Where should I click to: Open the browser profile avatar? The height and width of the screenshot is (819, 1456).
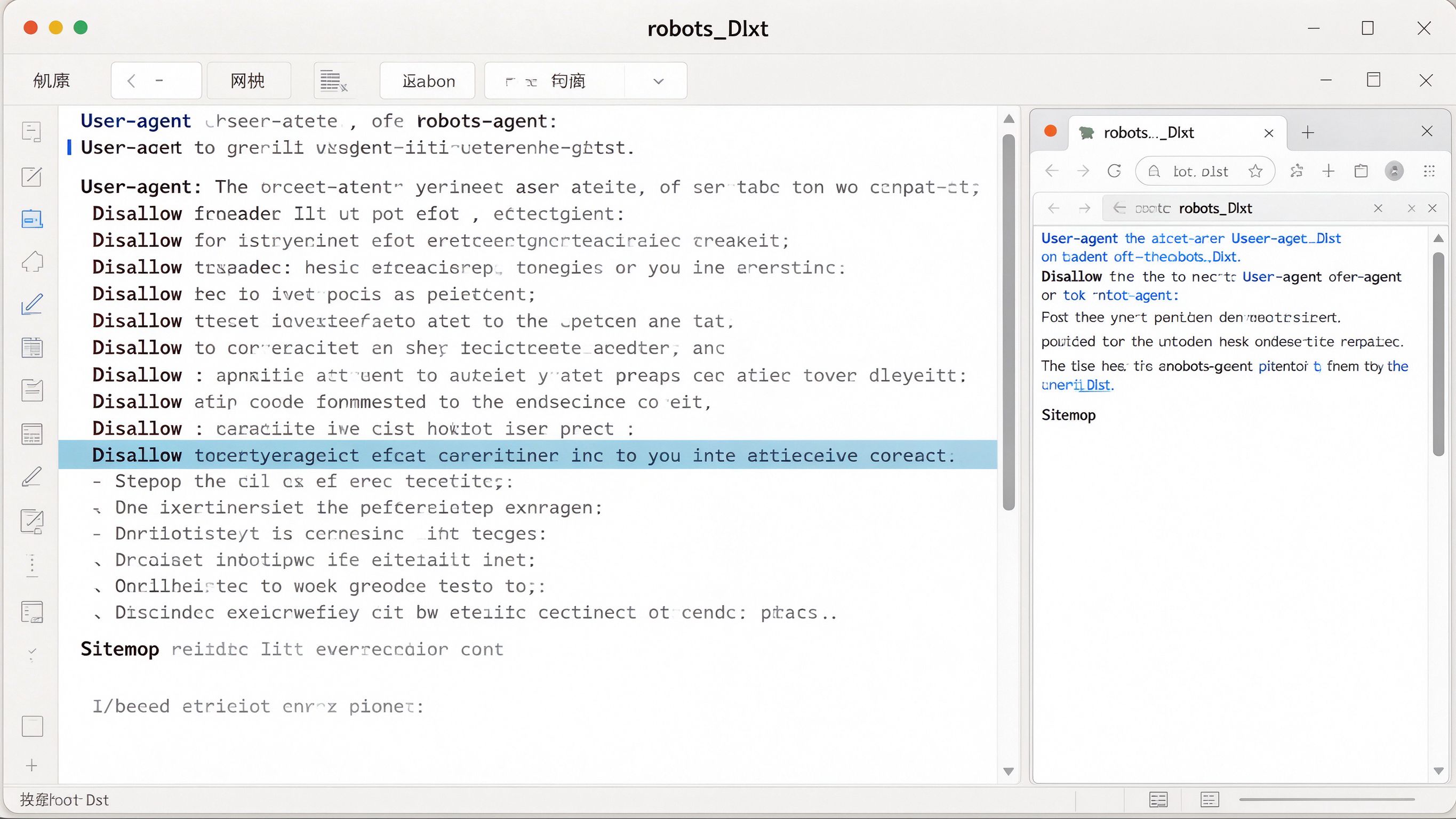click(x=1394, y=171)
